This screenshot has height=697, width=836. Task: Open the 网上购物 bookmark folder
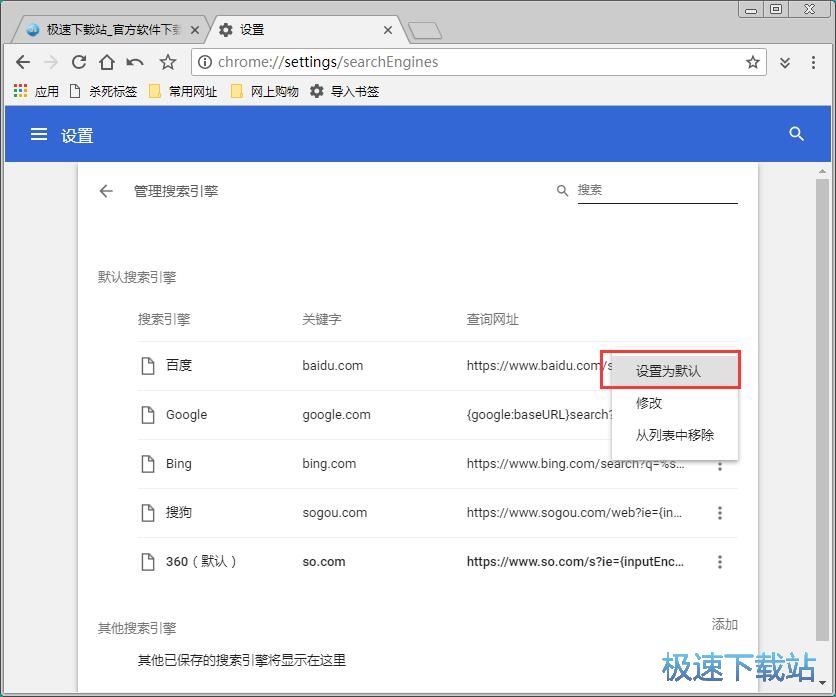pos(264,91)
